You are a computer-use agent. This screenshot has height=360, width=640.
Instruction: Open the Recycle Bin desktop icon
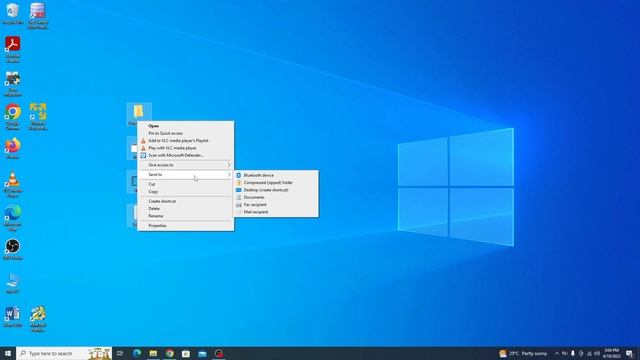13,13
